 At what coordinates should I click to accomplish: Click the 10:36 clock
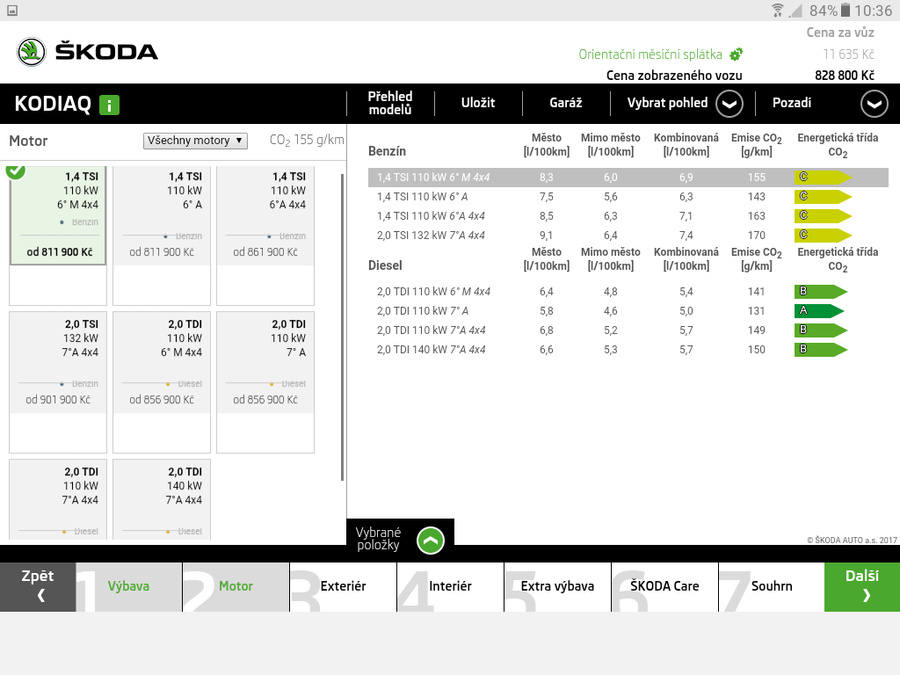874,10
